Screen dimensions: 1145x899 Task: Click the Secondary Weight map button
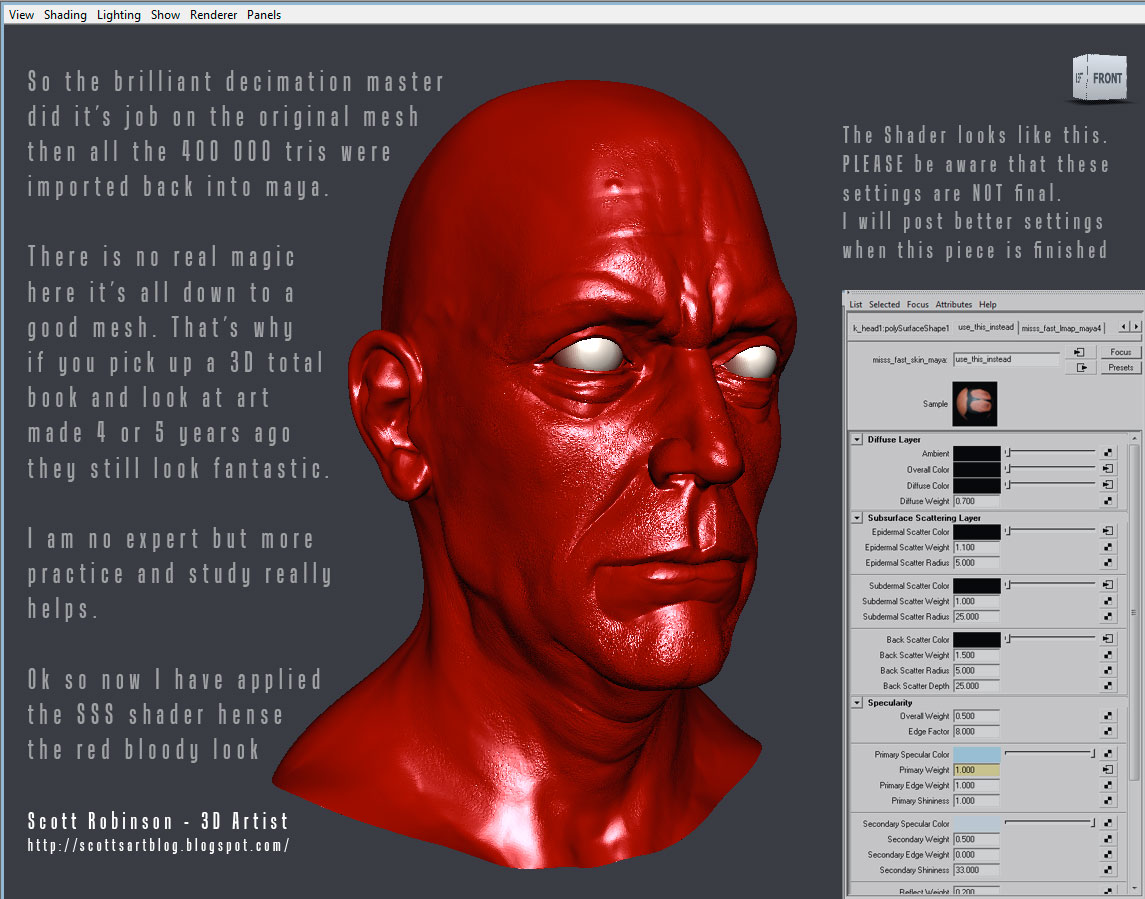[x=1108, y=839]
